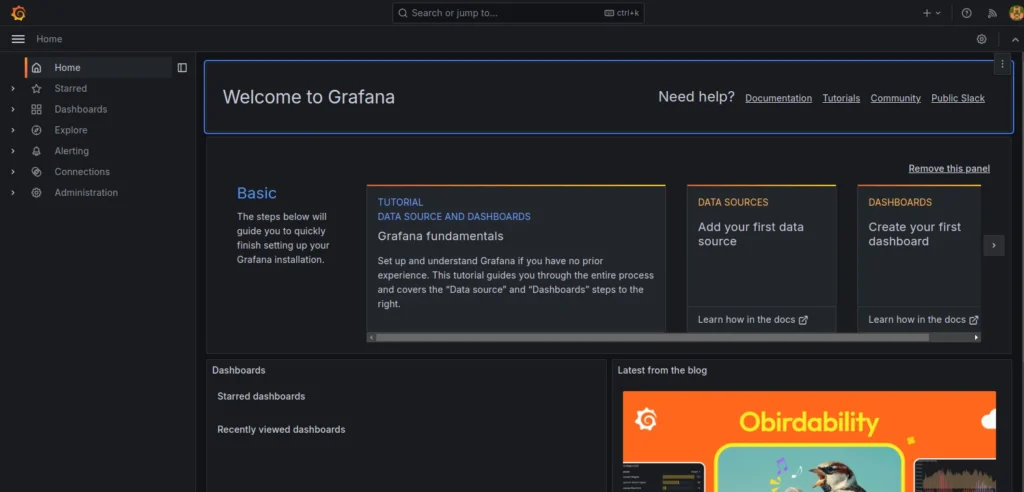
Task: Open the Documentation link
Action: (778, 98)
